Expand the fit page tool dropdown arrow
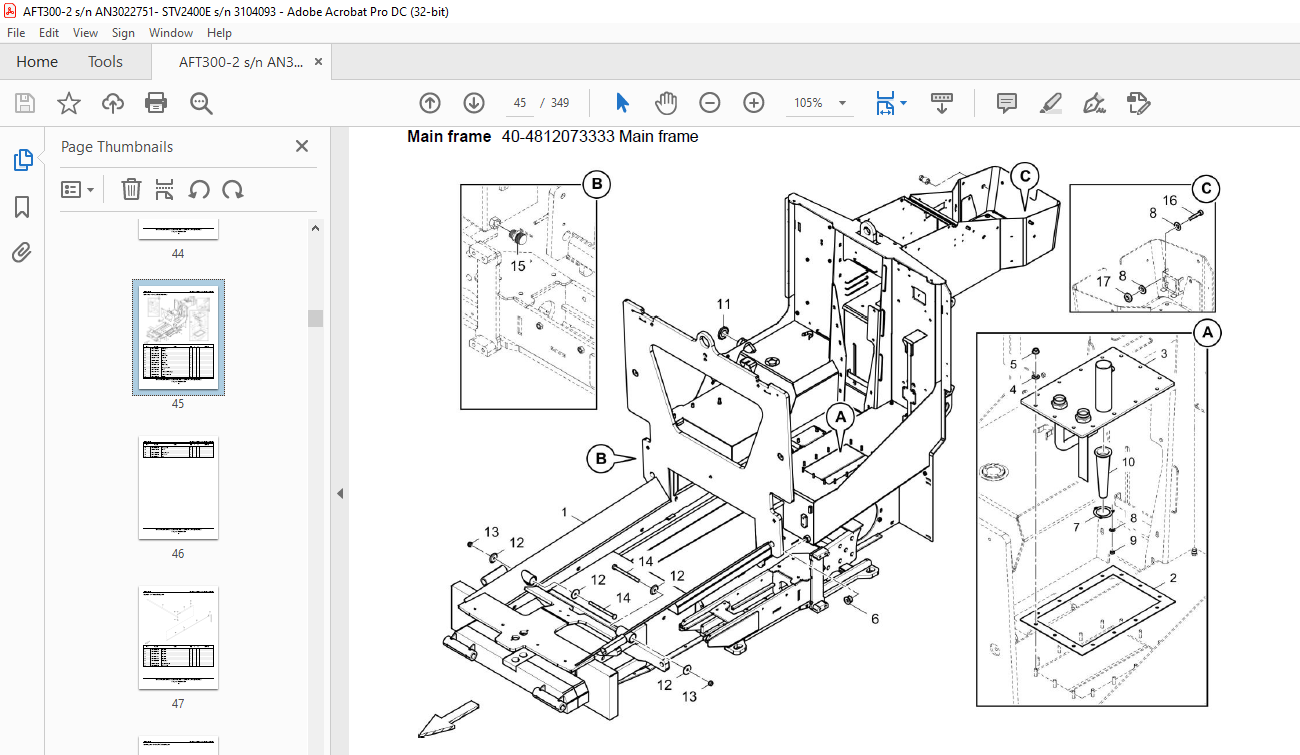Image resolution: width=1300 pixels, height=755 pixels. 903,103
